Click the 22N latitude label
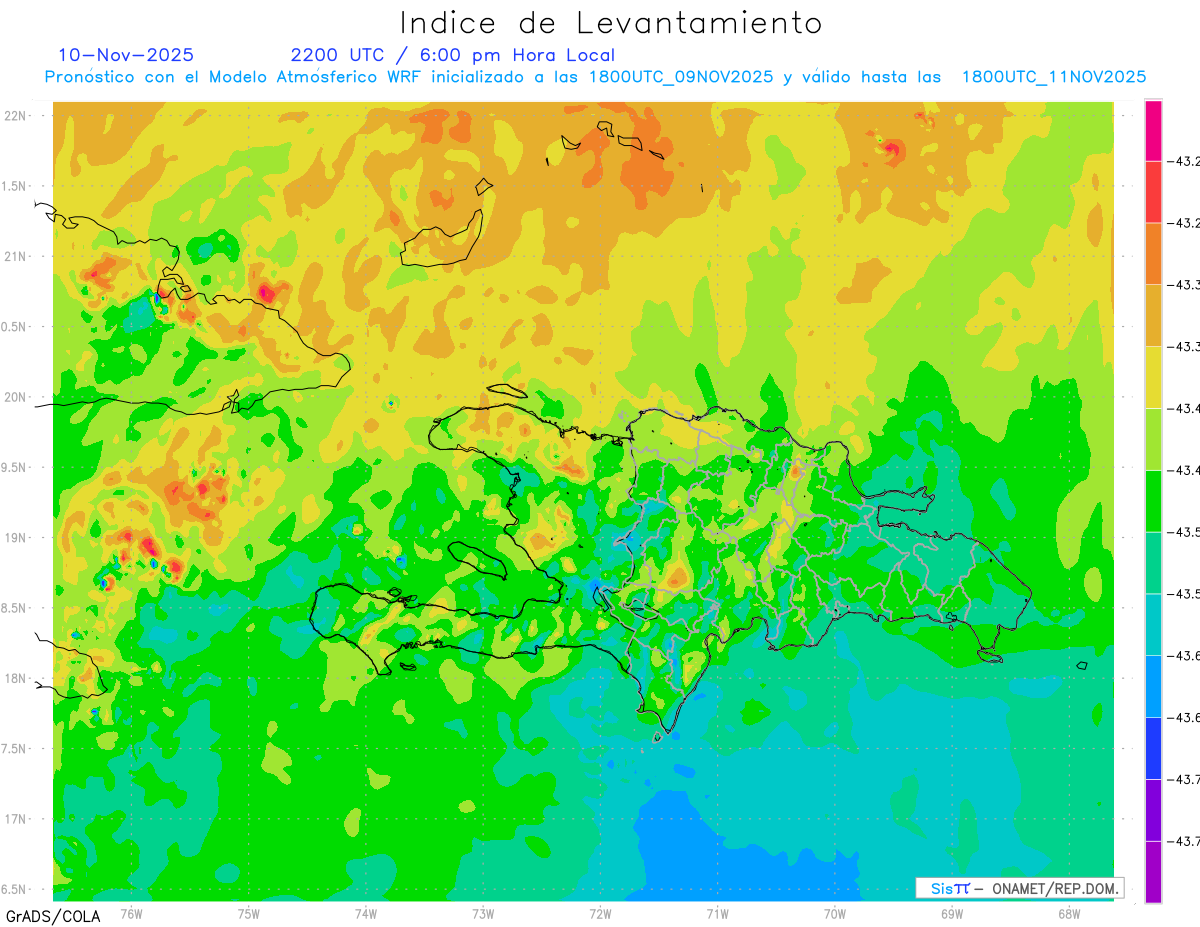The width and height of the screenshot is (1200, 927). 15,115
